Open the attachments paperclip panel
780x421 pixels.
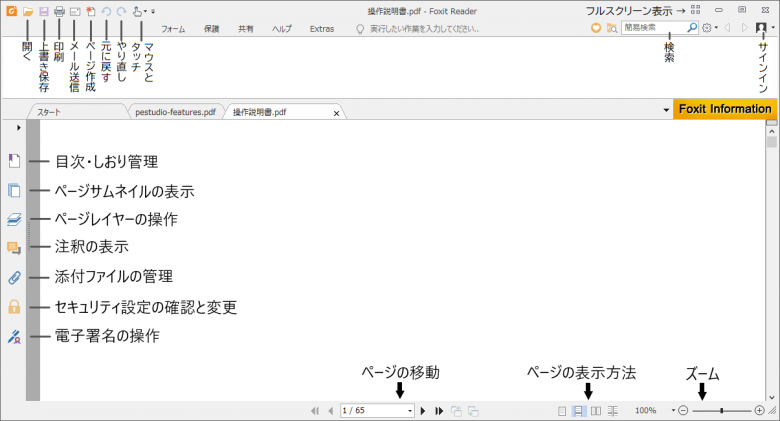click(14, 277)
